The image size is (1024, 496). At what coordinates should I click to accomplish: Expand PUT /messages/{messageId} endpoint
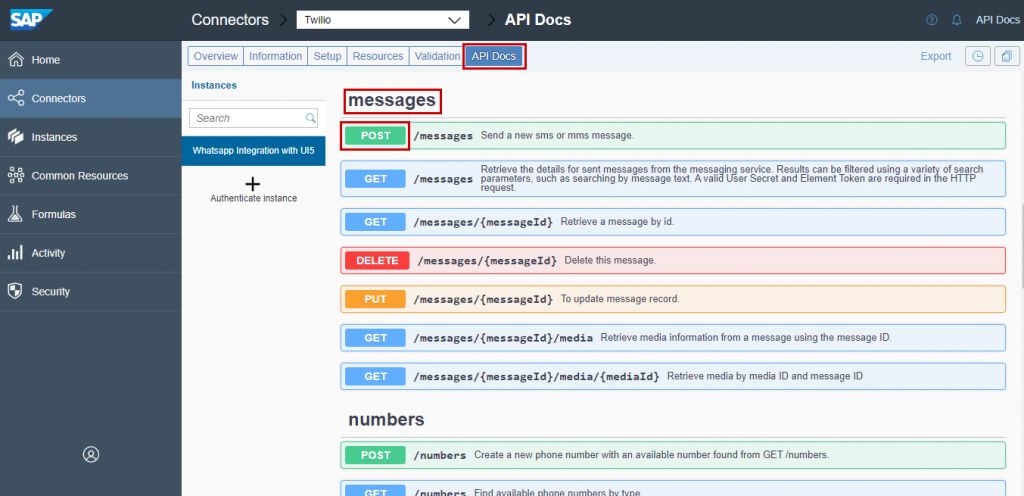coord(673,299)
